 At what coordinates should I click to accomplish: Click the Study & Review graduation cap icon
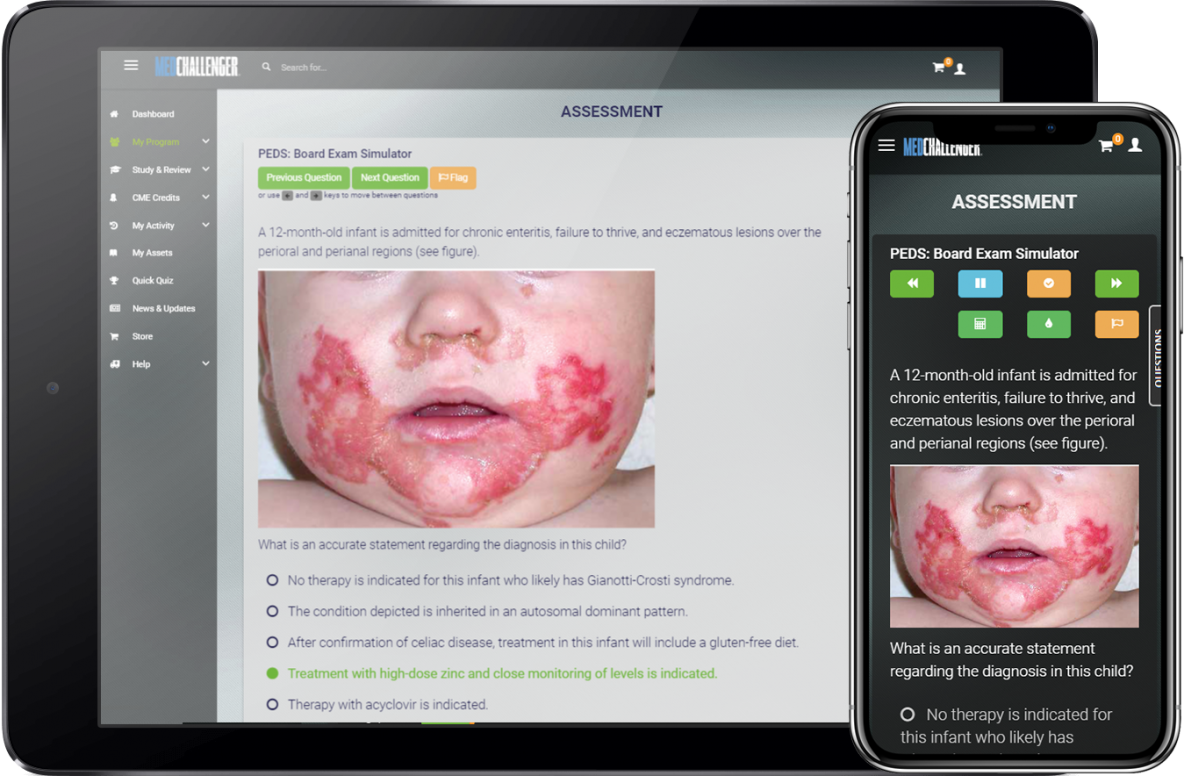tap(115, 170)
